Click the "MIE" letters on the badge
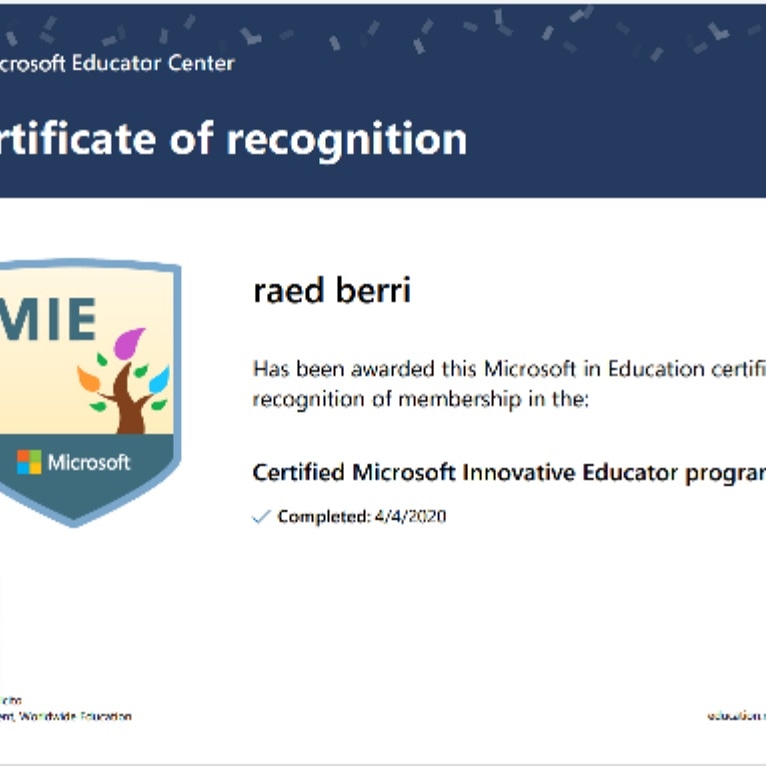The height and width of the screenshot is (766, 766). [x=48, y=319]
